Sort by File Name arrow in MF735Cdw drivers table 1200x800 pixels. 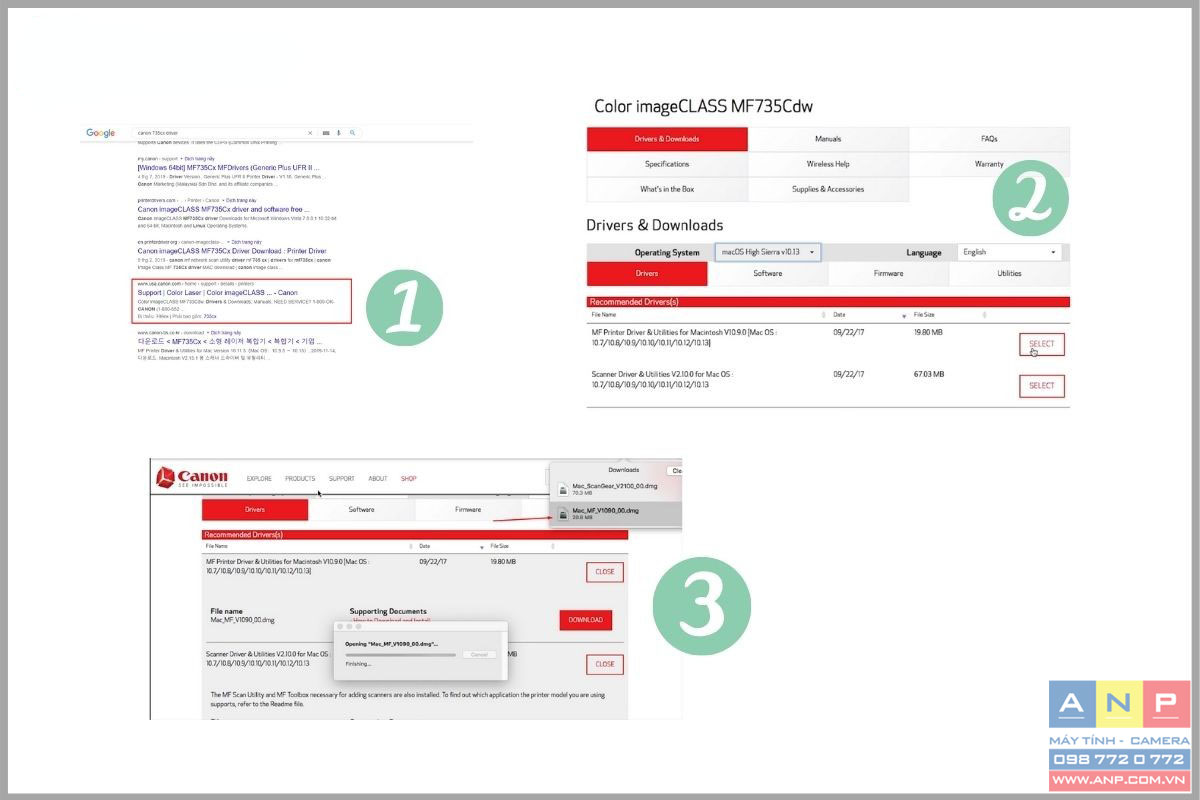click(824, 315)
